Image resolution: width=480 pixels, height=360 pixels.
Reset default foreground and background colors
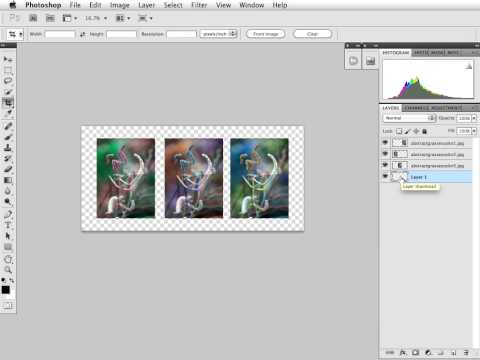click(x=3, y=280)
